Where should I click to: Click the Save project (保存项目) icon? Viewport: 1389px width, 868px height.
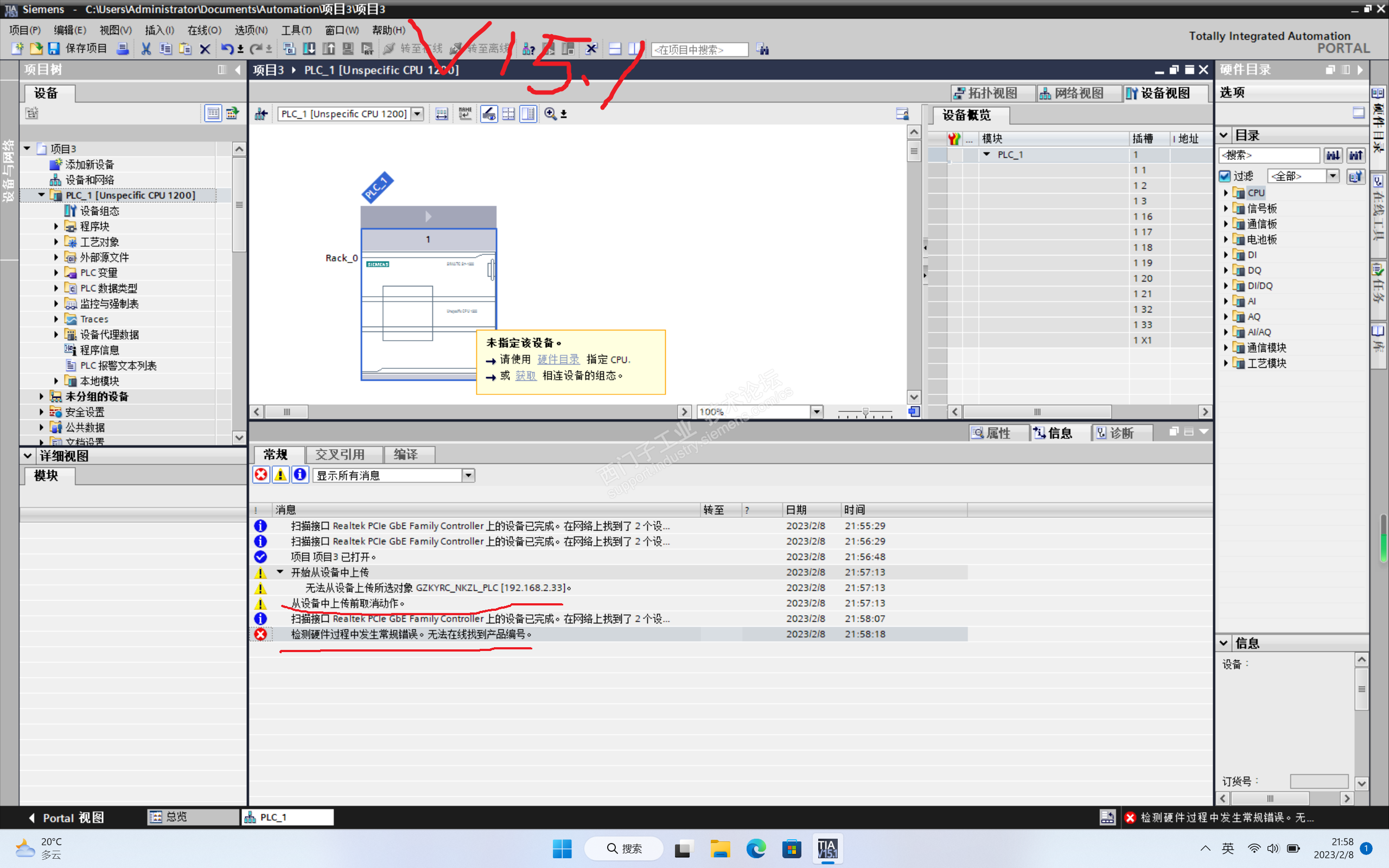coord(54,49)
